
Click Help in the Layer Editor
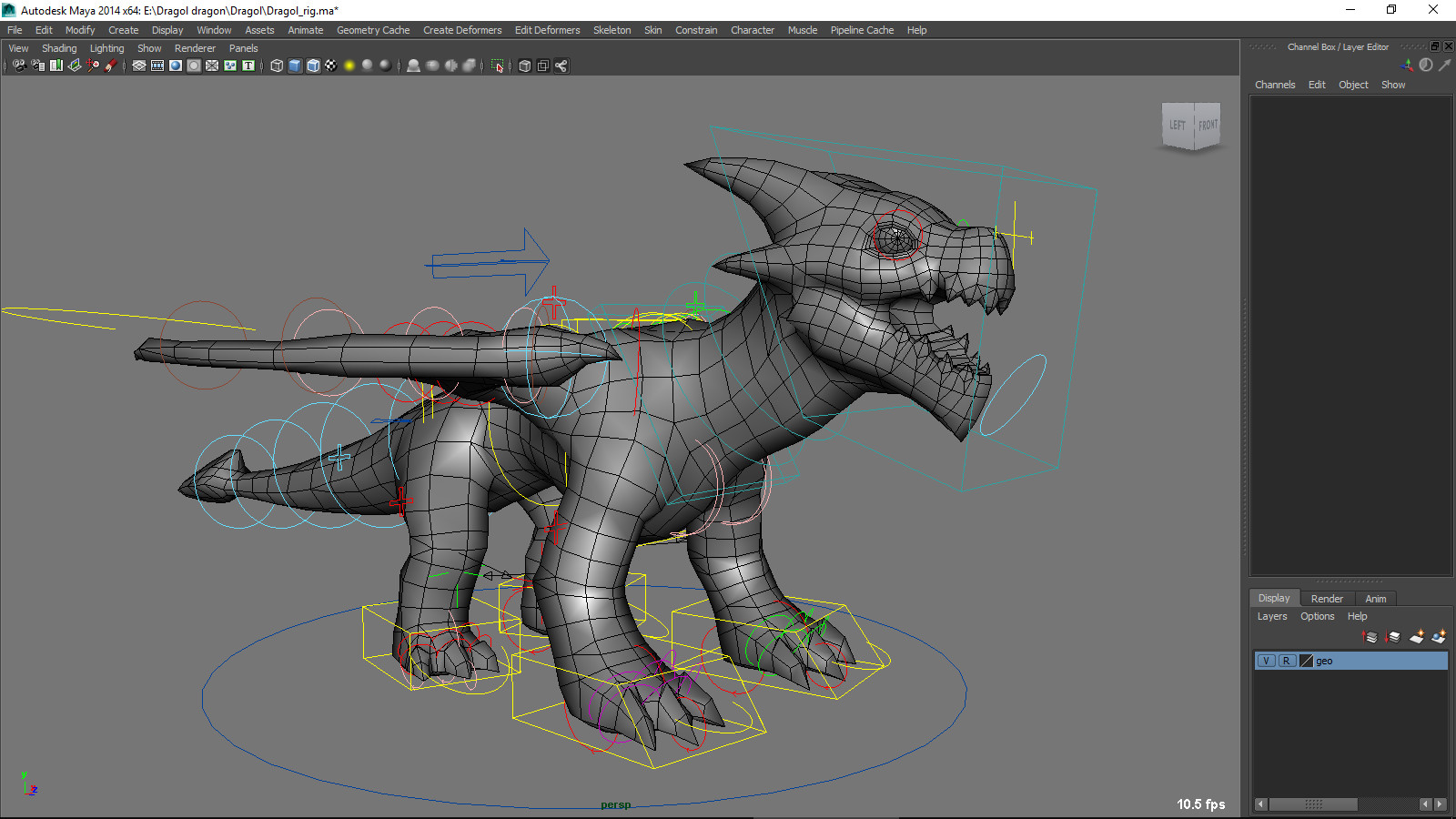(1357, 616)
